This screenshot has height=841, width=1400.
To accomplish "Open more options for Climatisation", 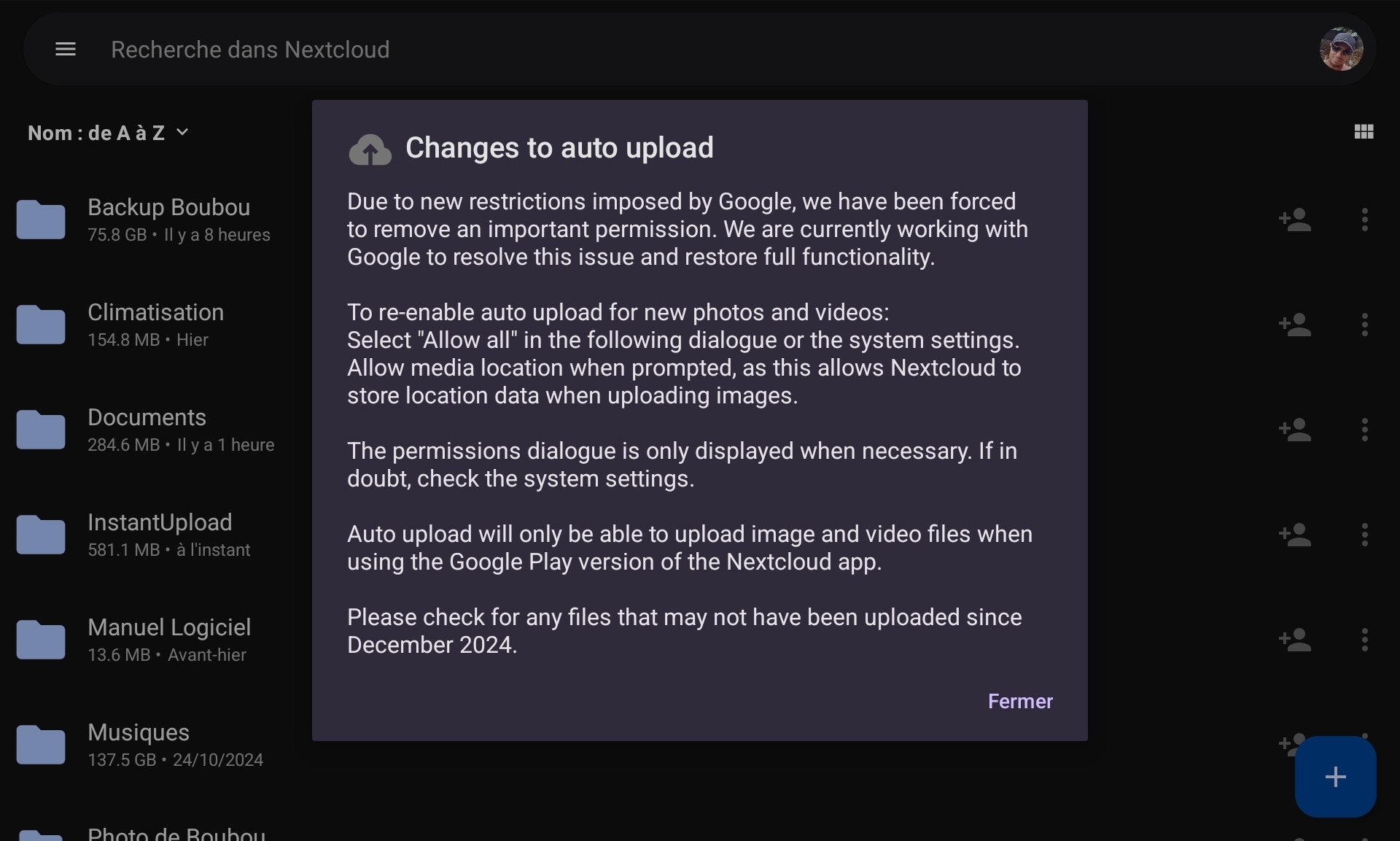I will 1364,325.
